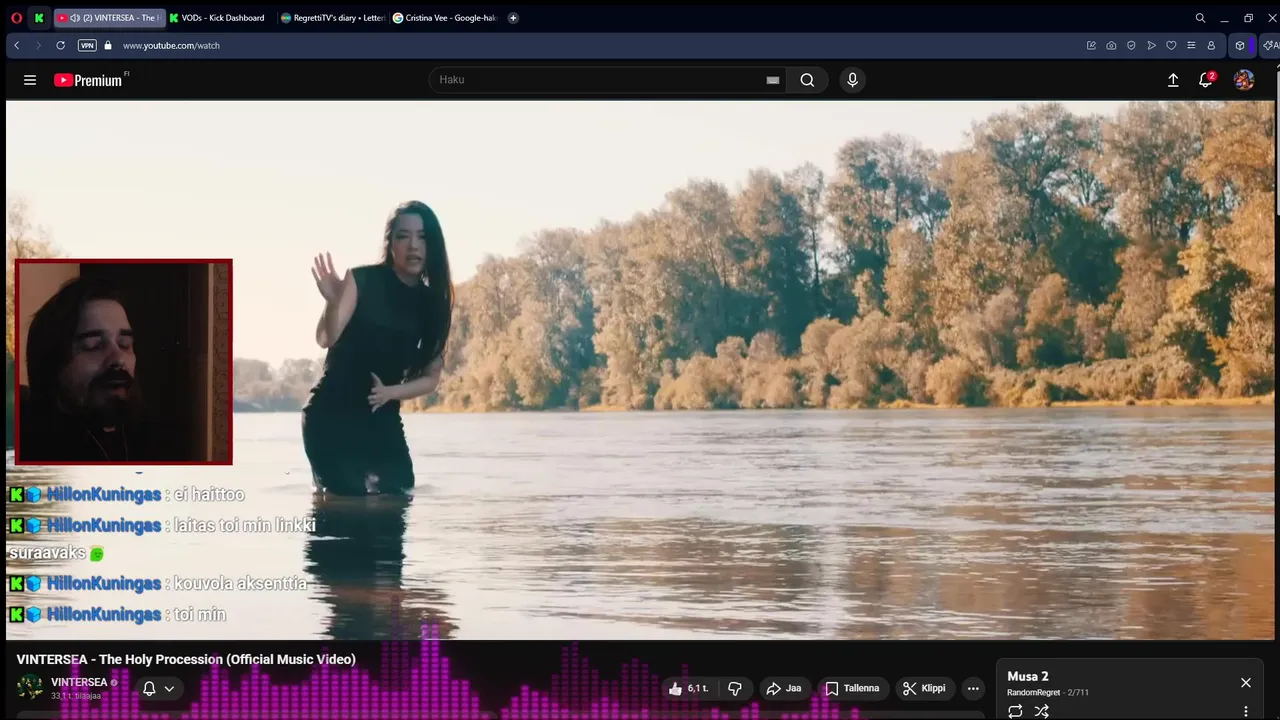Screen dimensions: 1280x720
Task: Open the Opera account profile icon
Action: tap(1211, 45)
